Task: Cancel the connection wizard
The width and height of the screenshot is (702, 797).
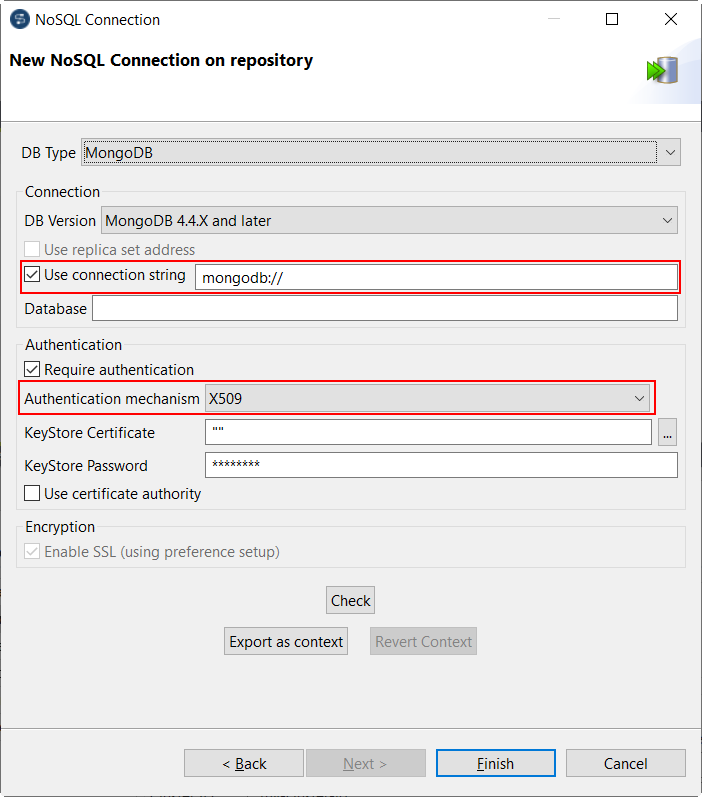Action: tap(626, 764)
